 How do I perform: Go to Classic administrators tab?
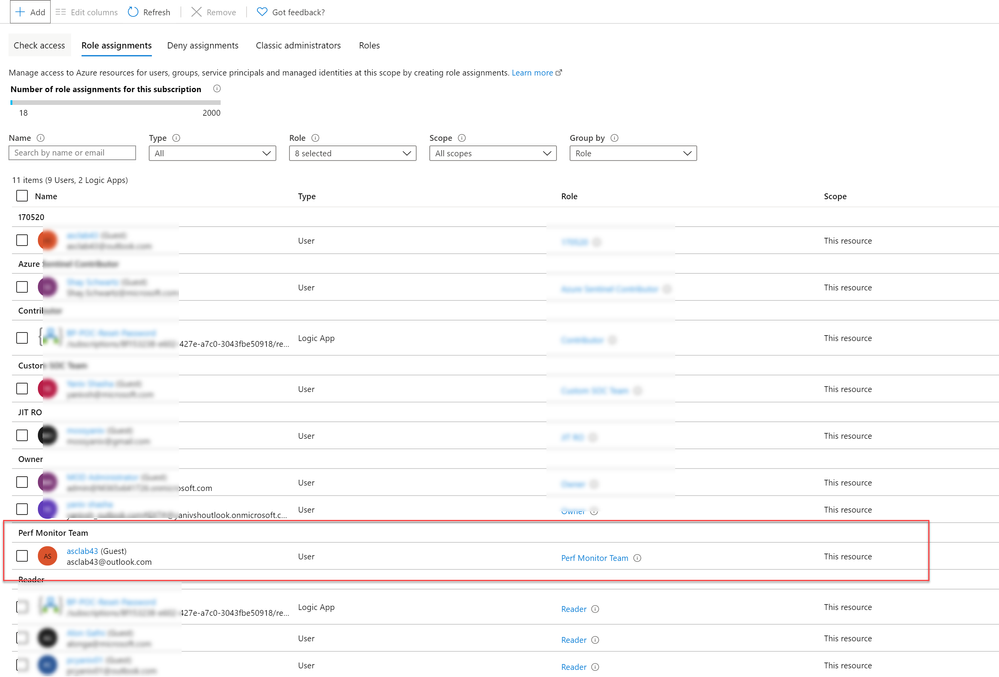pyautogui.click(x=298, y=46)
